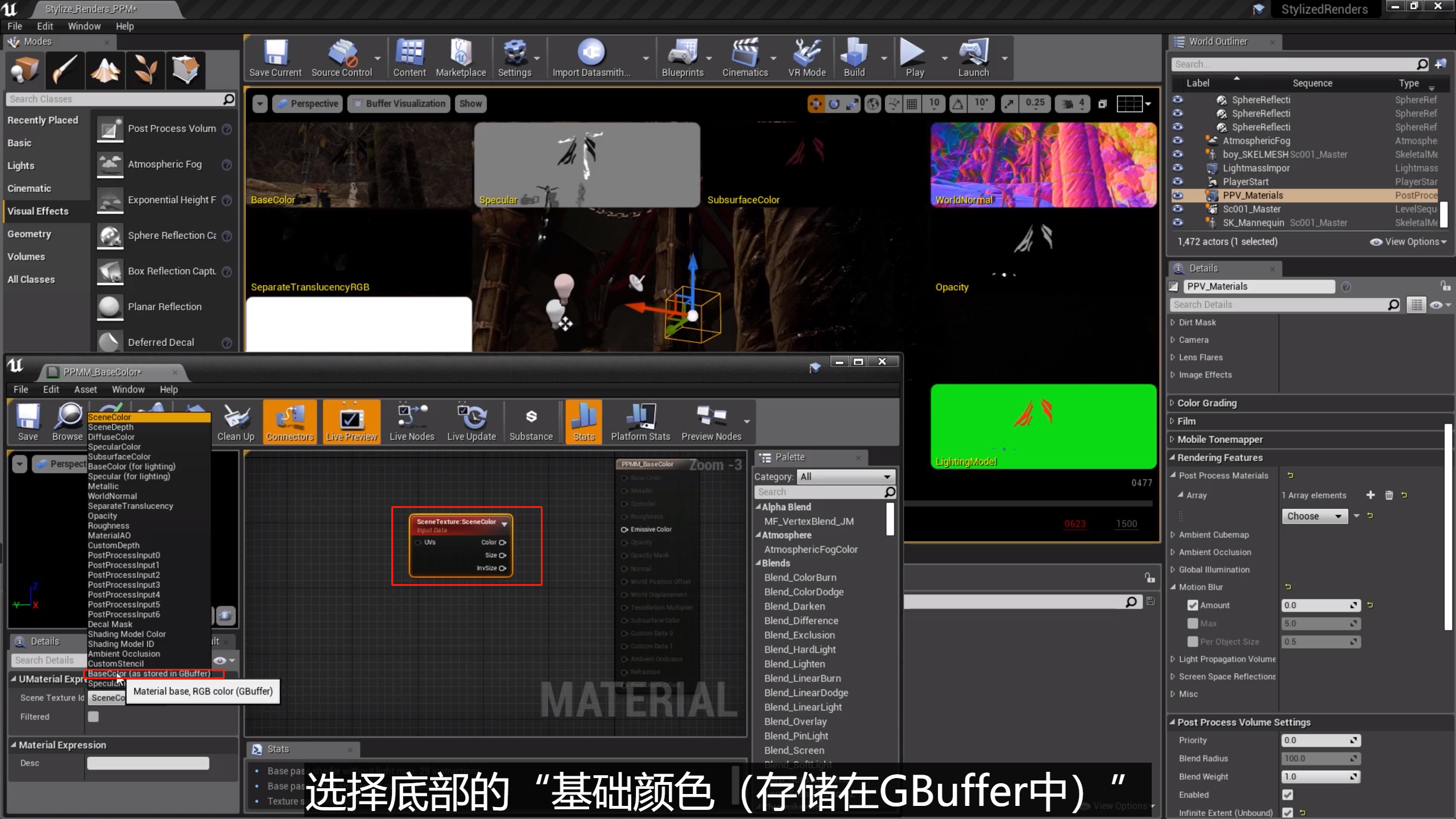This screenshot has width=1456, height=819.
Task: Click the Build lighting icon
Action: (854, 57)
